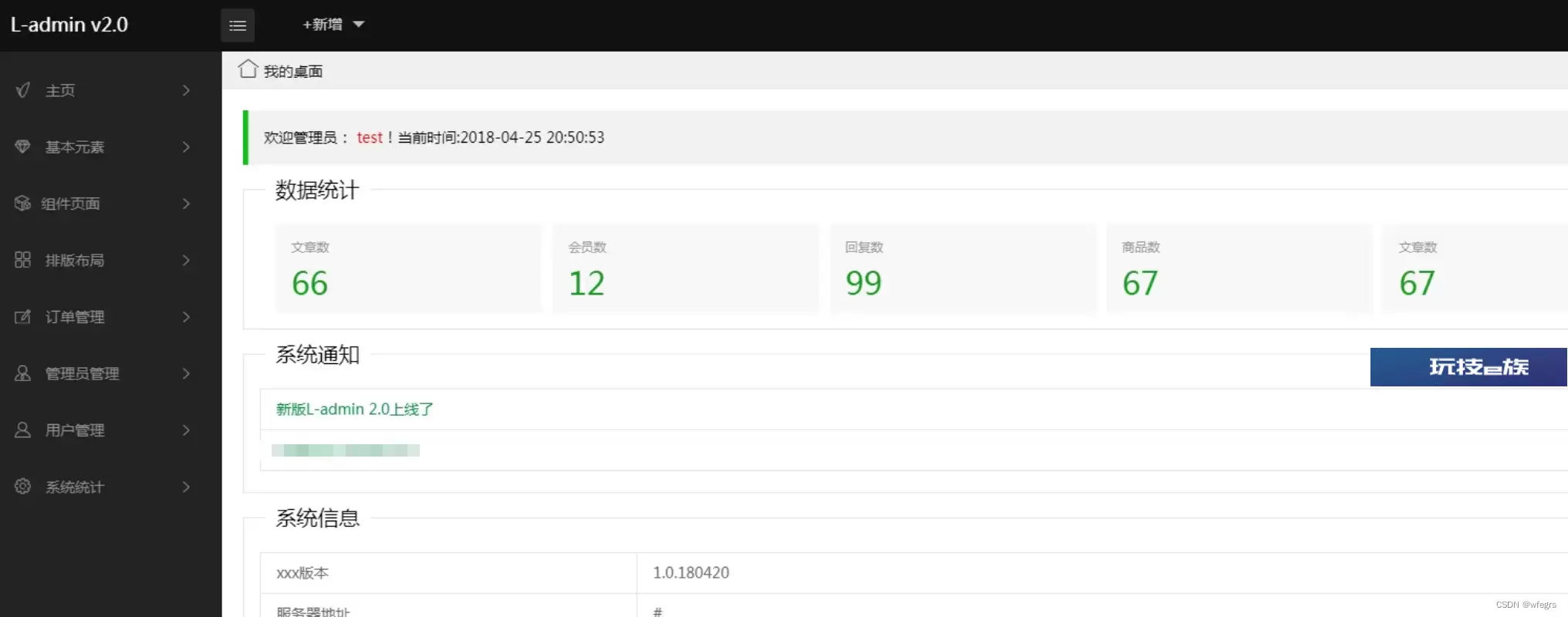
Task: Click the +新增 top bar button
Action: click(333, 25)
